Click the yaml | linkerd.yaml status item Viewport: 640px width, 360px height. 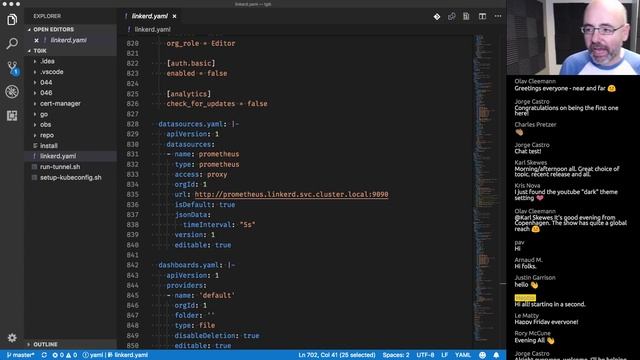115,355
